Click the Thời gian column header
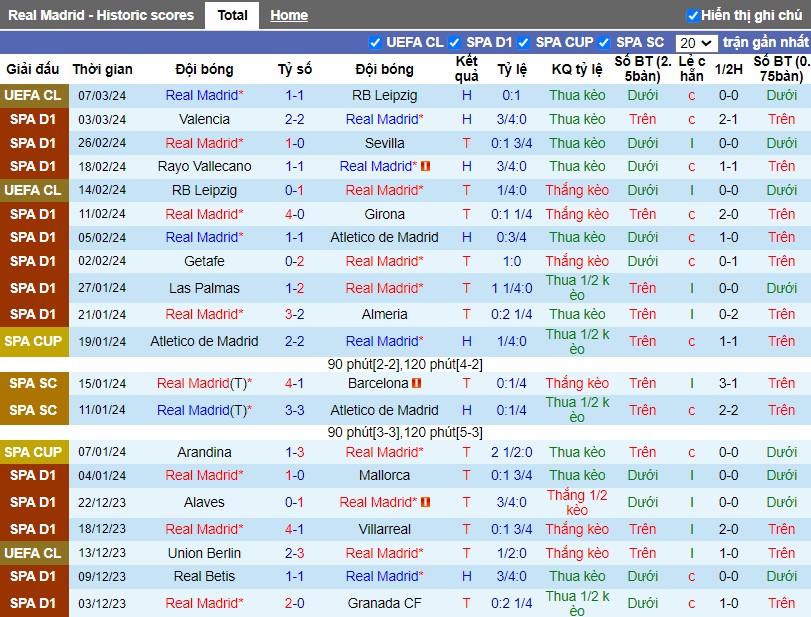The width and height of the screenshot is (811, 617). pos(102,69)
